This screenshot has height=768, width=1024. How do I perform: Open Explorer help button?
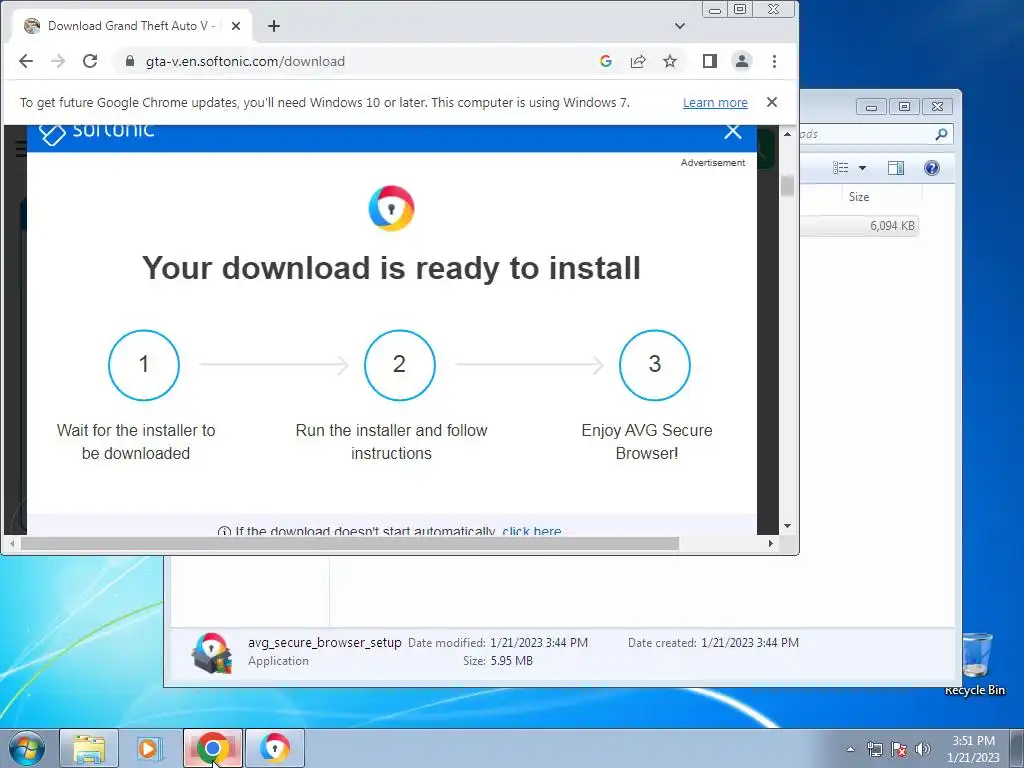(x=932, y=168)
